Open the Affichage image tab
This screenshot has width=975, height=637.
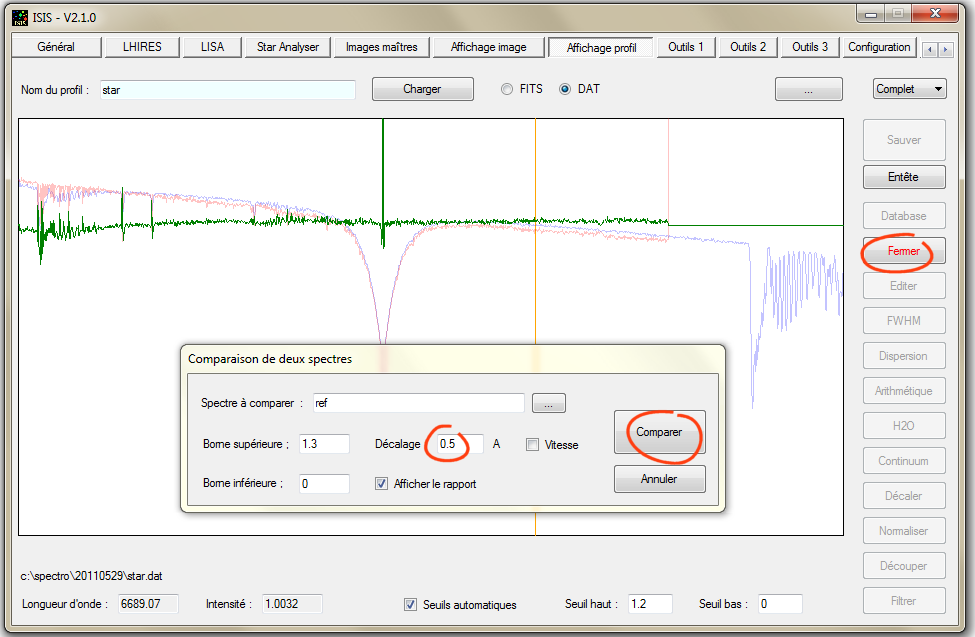tap(488, 47)
